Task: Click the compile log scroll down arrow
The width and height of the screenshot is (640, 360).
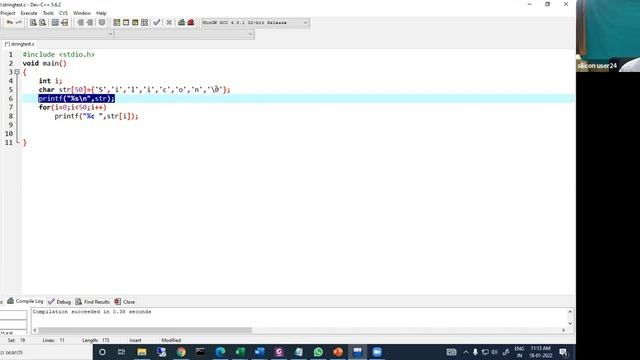Action: (570, 324)
